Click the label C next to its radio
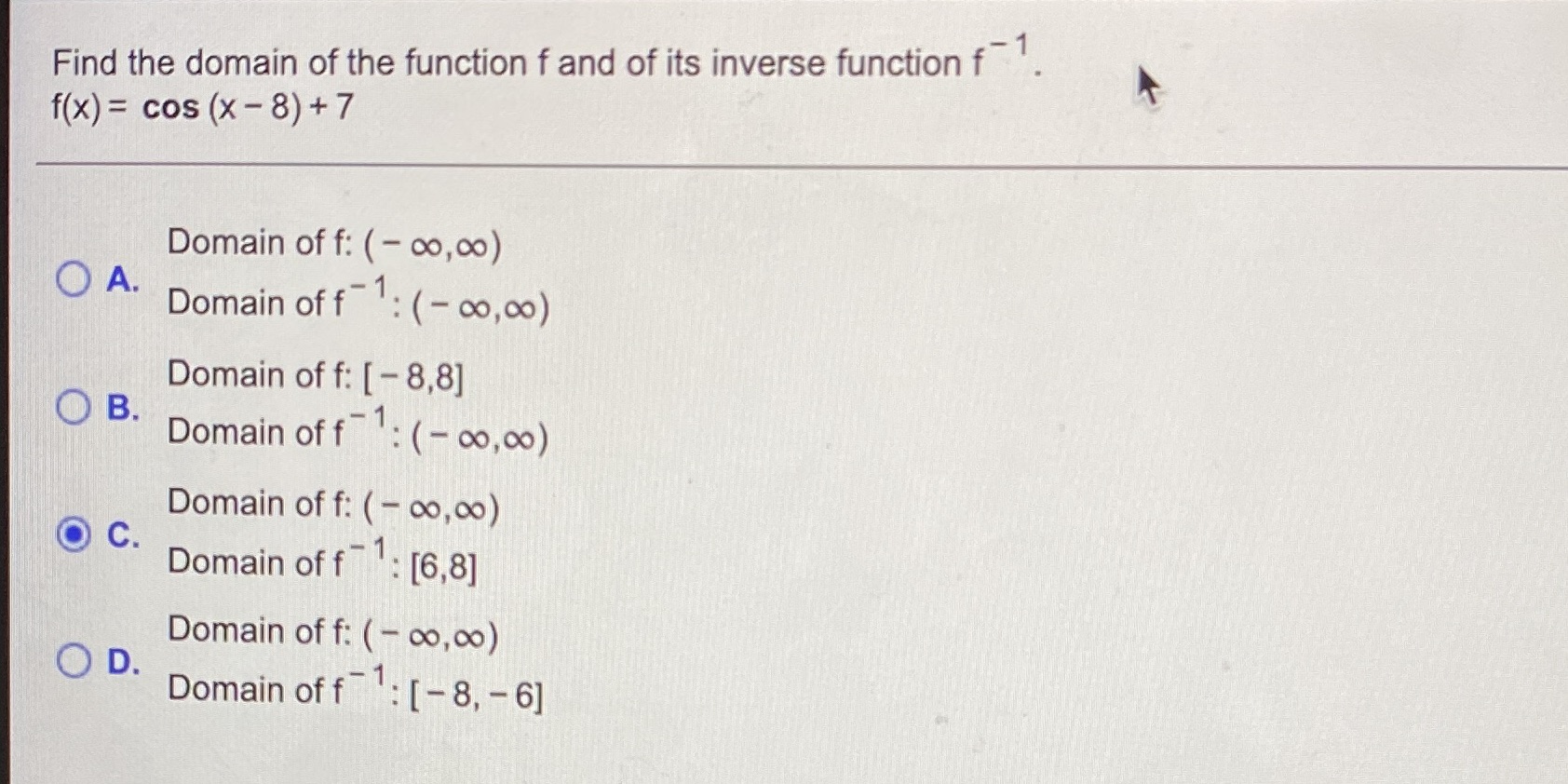 click(x=119, y=534)
